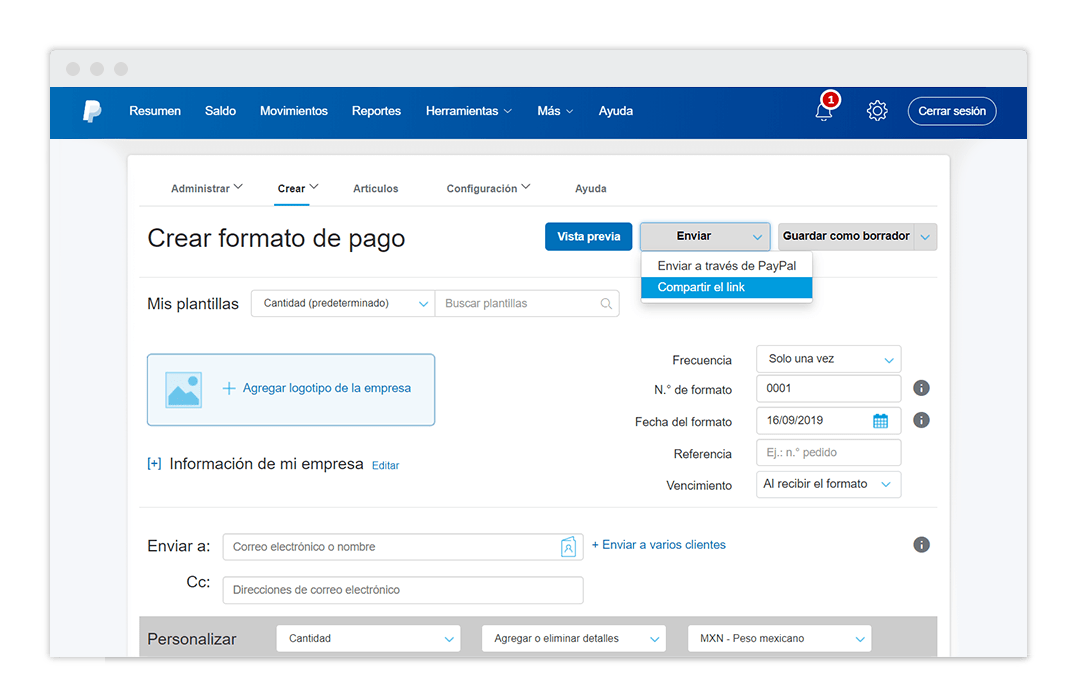Open the Vencimiento dropdown
The image size is (1077, 700).
828,484
